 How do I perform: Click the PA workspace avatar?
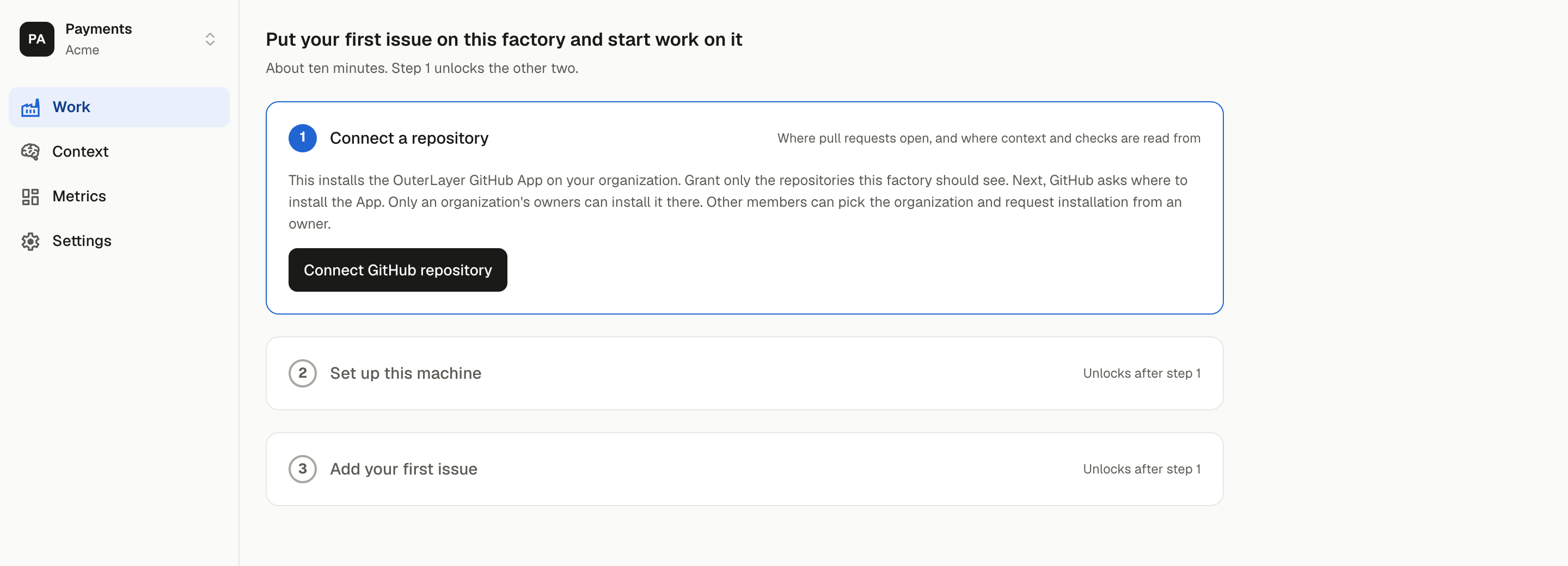point(36,39)
